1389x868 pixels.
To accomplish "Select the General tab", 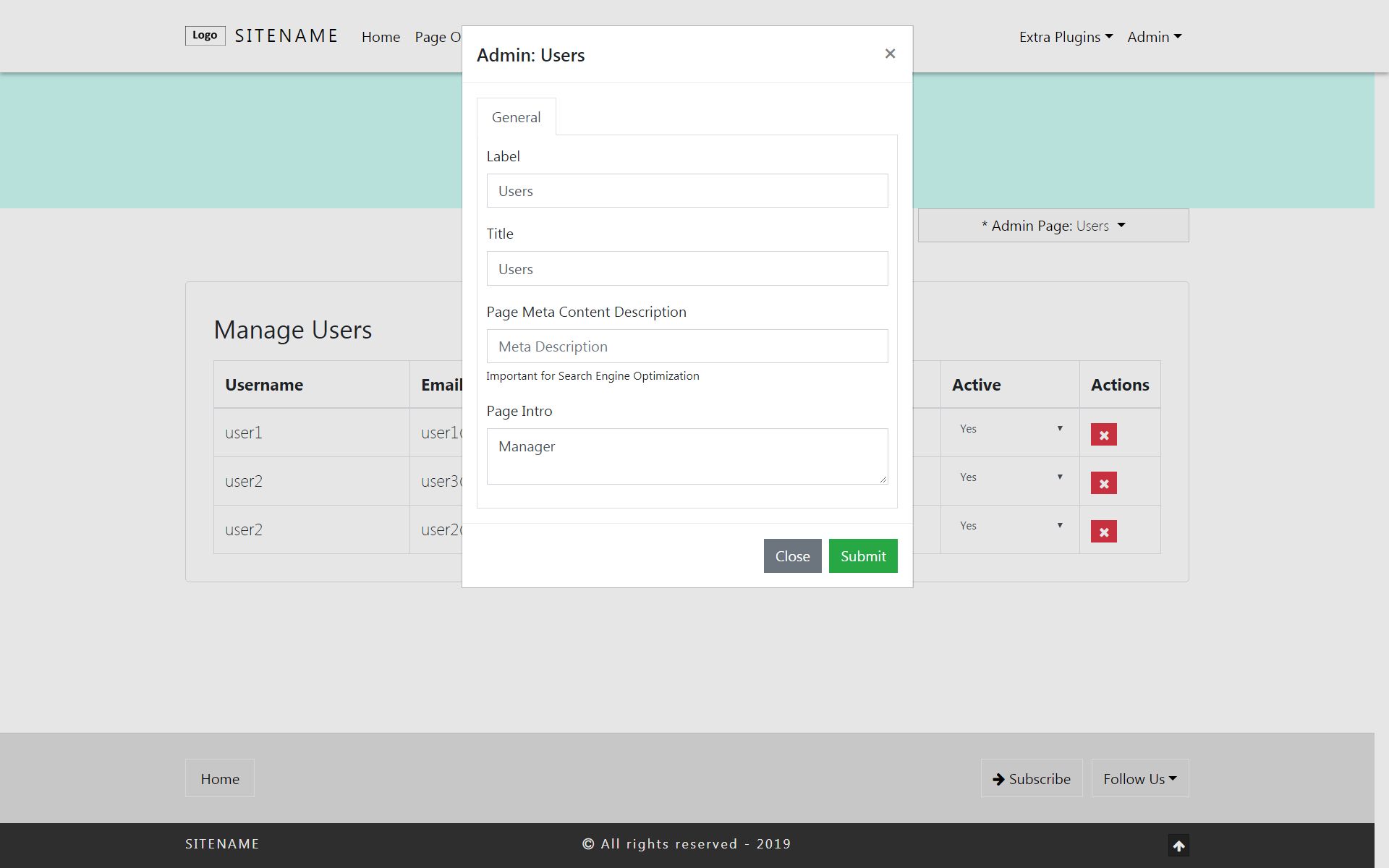I will tap(516, 117).
